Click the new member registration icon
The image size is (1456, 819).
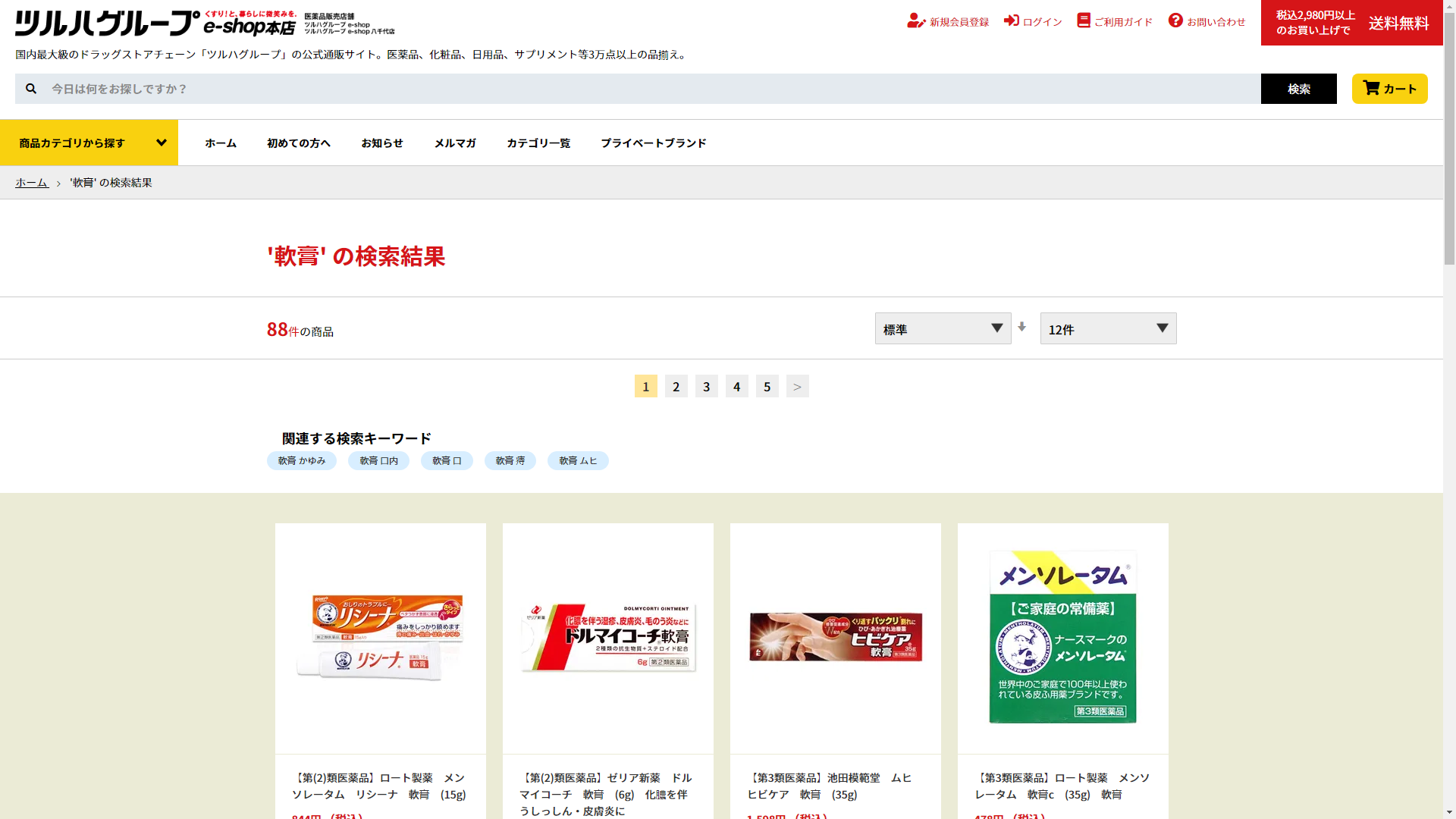pos(915,21)
